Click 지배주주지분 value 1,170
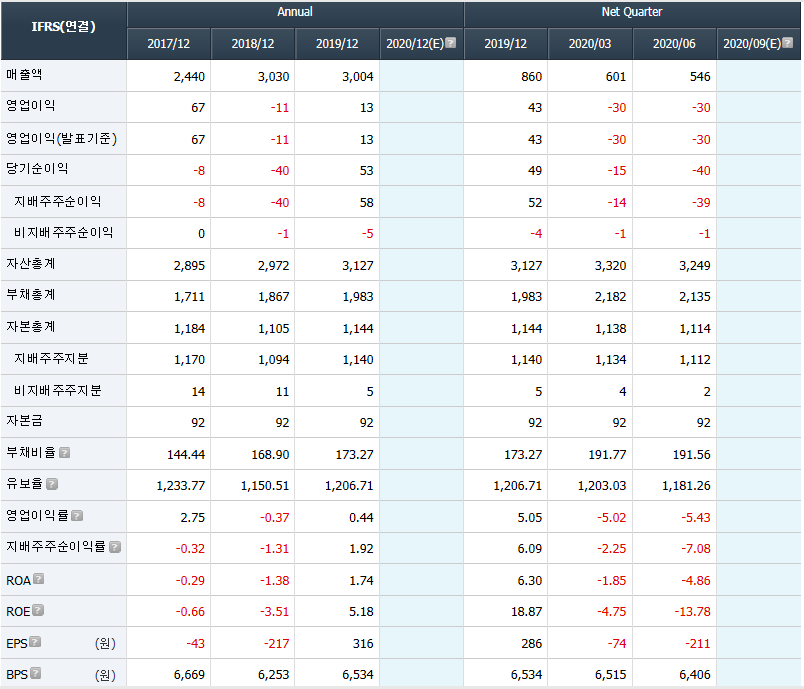This screenshot has width=804, height=689. pos(189,360)
